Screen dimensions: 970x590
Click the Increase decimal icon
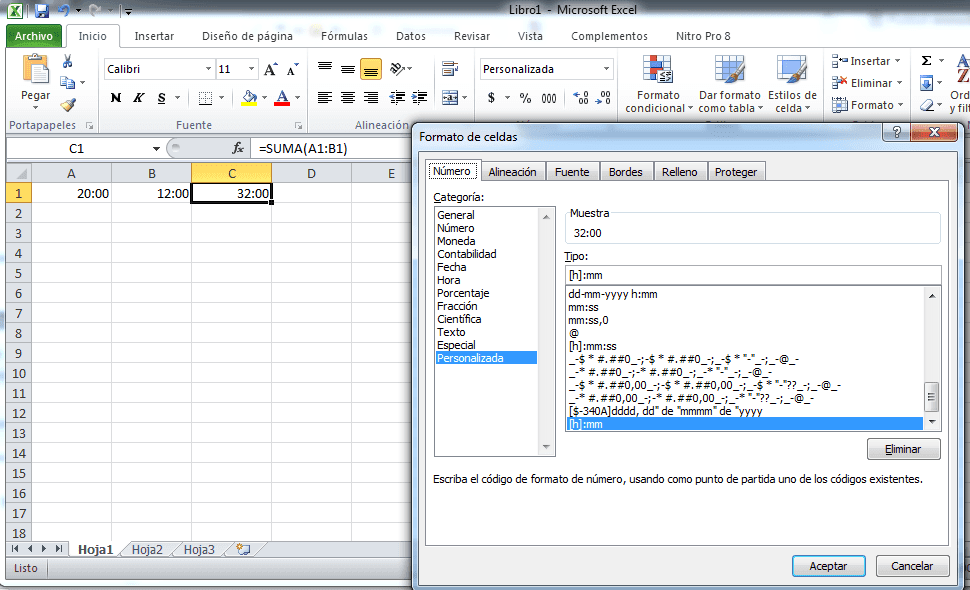(x=581, y=98)
